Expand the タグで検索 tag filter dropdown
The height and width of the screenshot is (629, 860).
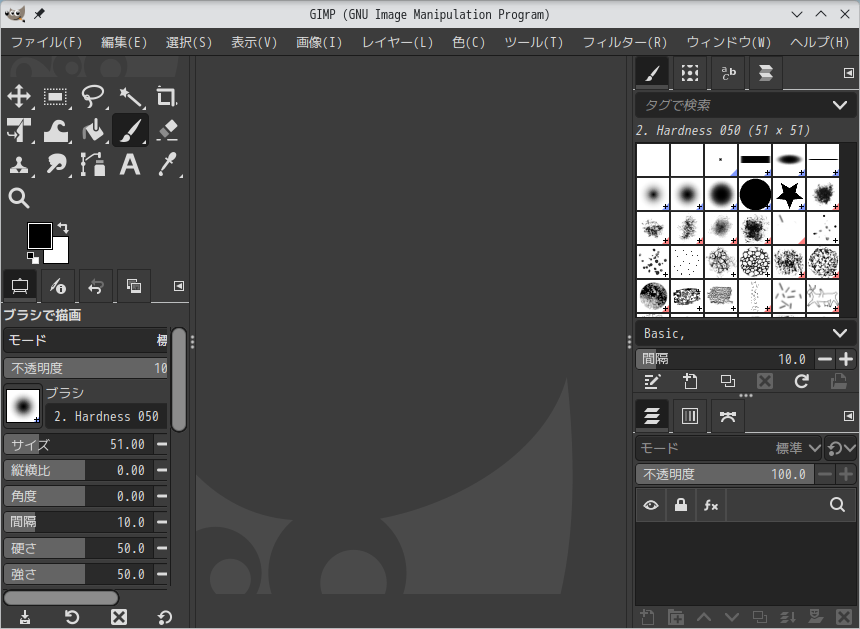point(839,105)
